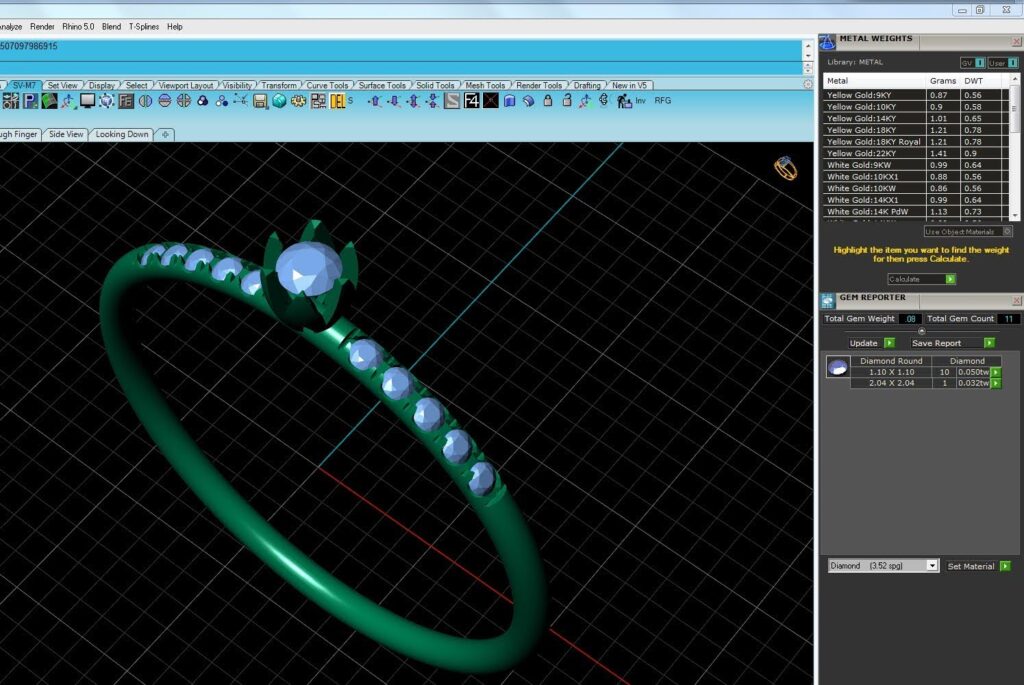
Task: Click the Diamond Round gem thumbnail
Action: pyautogui.click(x=838, y=367)
